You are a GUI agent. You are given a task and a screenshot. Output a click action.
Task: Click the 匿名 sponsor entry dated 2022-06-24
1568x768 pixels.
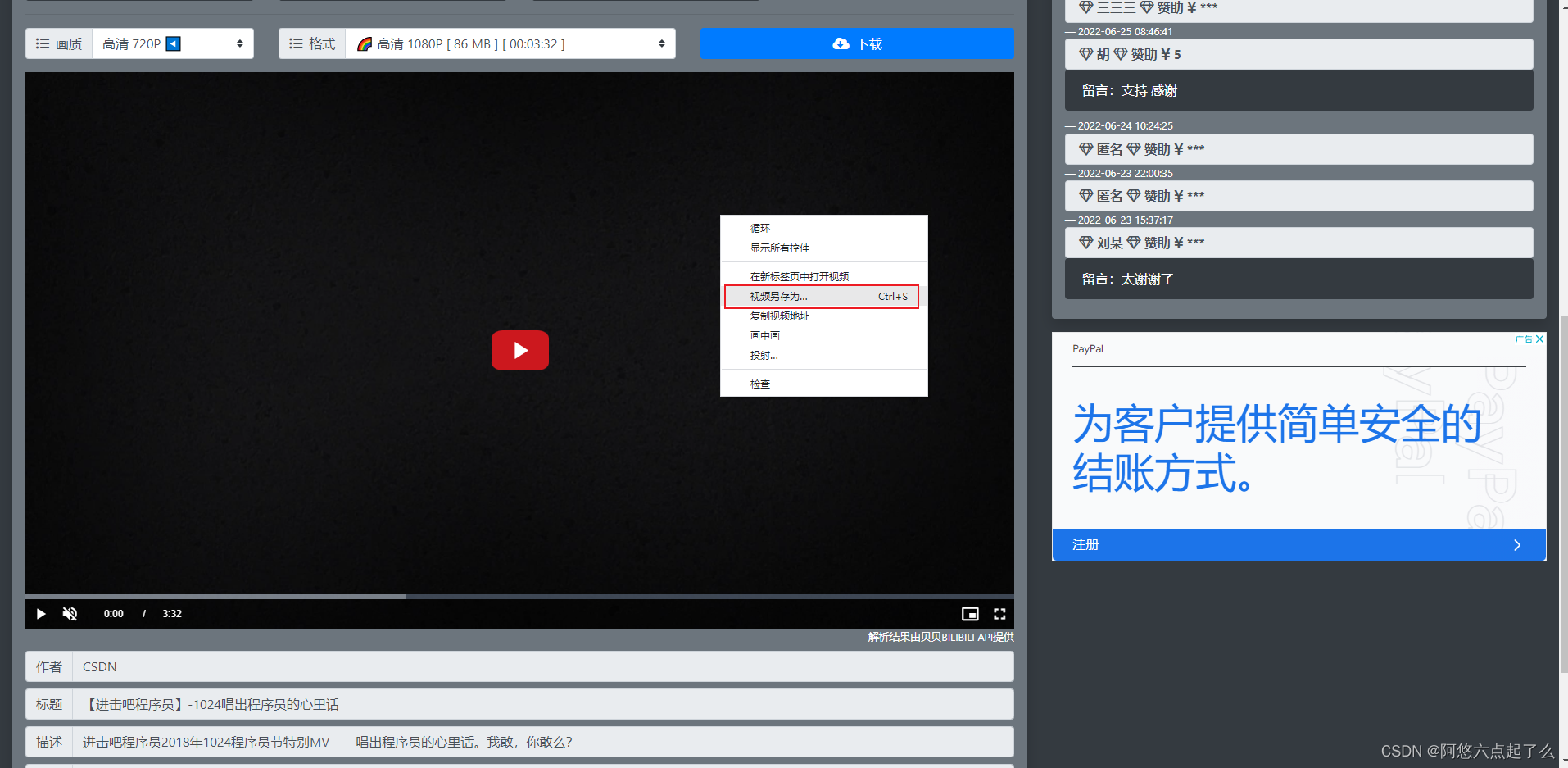click(1298, 149)
